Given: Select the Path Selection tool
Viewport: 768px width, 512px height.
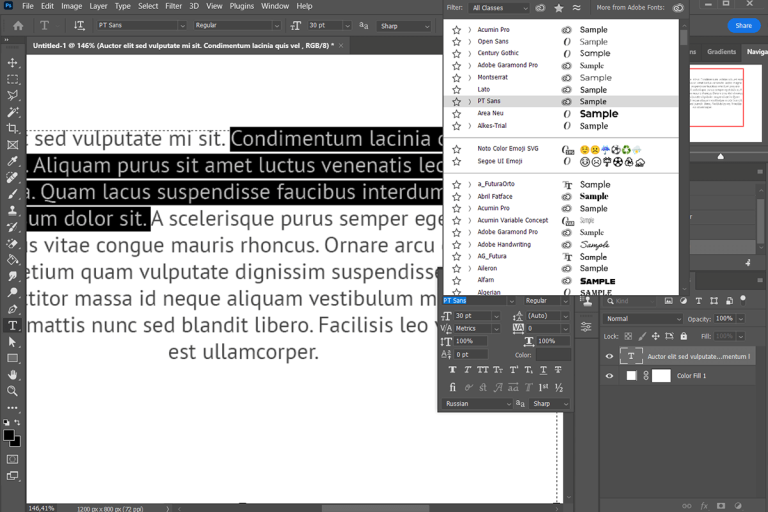Looking at the screenshot, I should pos(13,342).
